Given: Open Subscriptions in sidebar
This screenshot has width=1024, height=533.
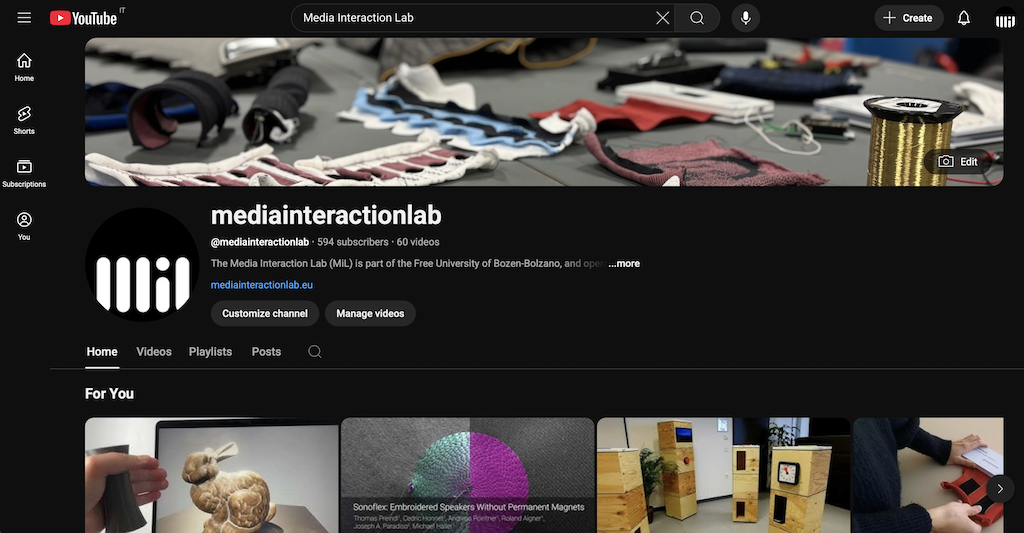Looking at the screenshot, I should tap(24, 173).
